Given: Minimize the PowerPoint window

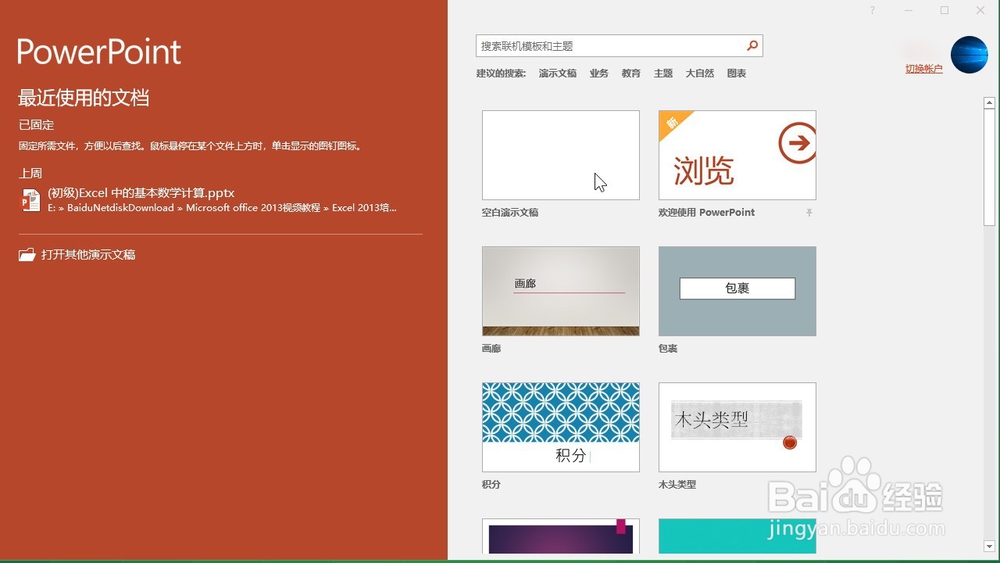Looking at the screenshot, I should [909, 10].
